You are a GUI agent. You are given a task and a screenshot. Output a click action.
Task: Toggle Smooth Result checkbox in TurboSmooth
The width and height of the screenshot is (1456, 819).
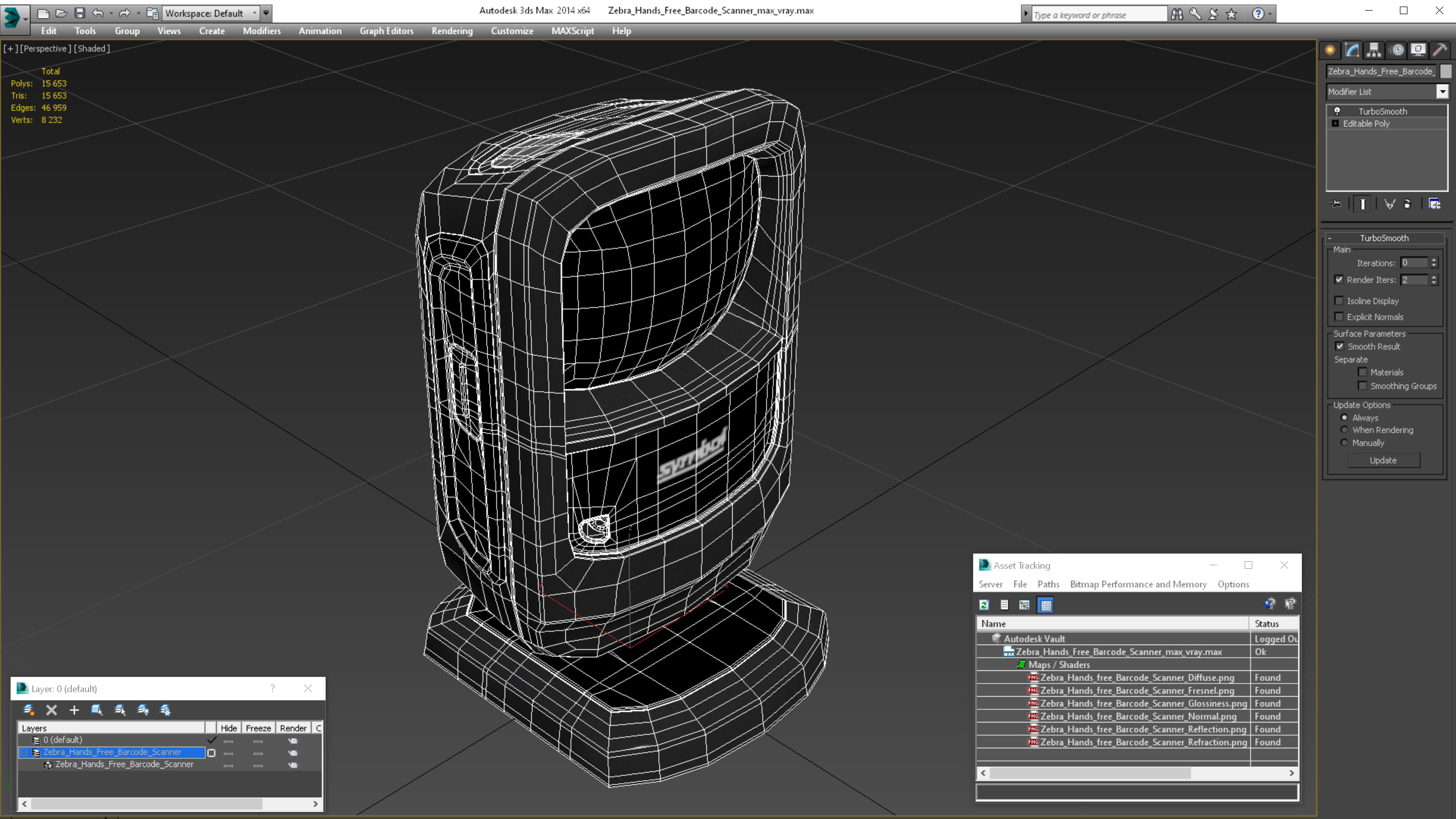point(1339,346)
